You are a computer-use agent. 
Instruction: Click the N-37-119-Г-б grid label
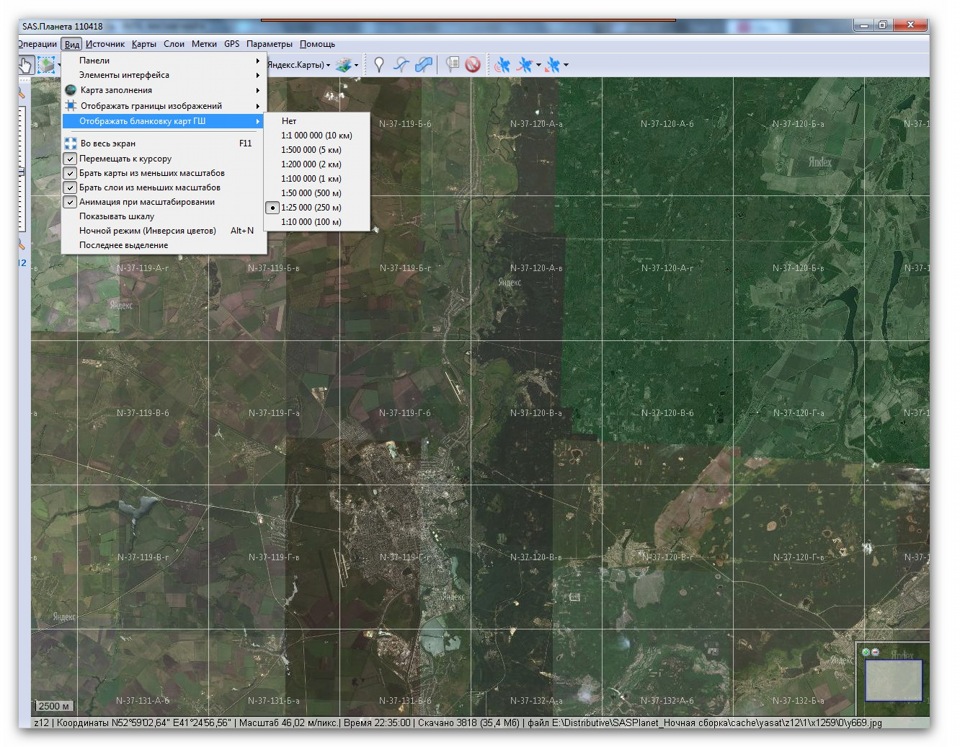[405, 413]
